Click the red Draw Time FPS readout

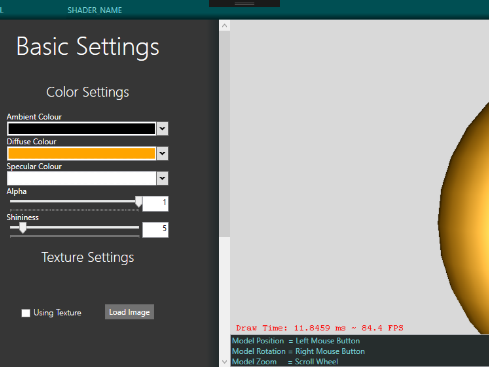point(320,328)
